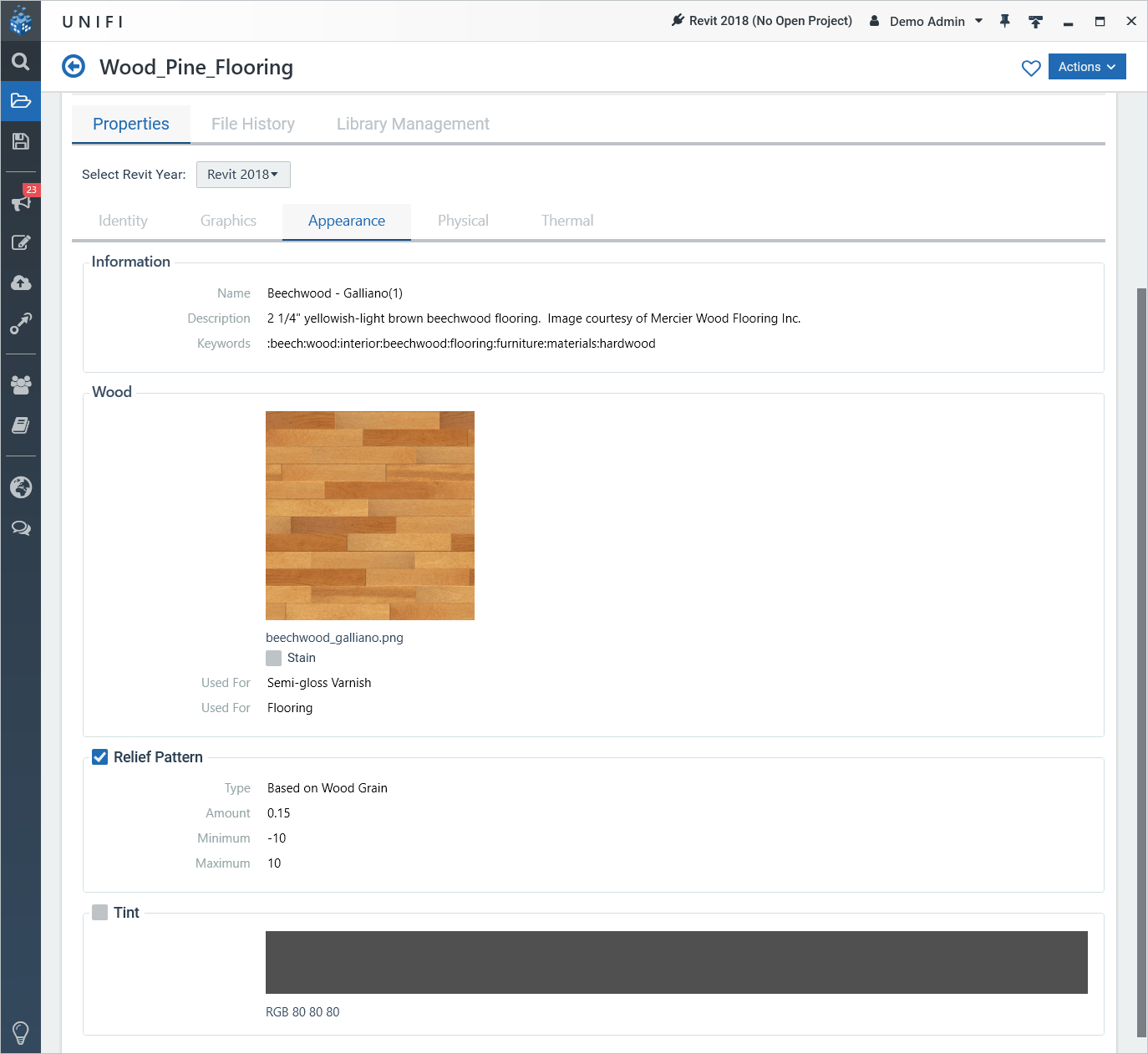Click the RGB 80 80 80 text
Screen dimensions: 1148x1054
point(302,1012)
